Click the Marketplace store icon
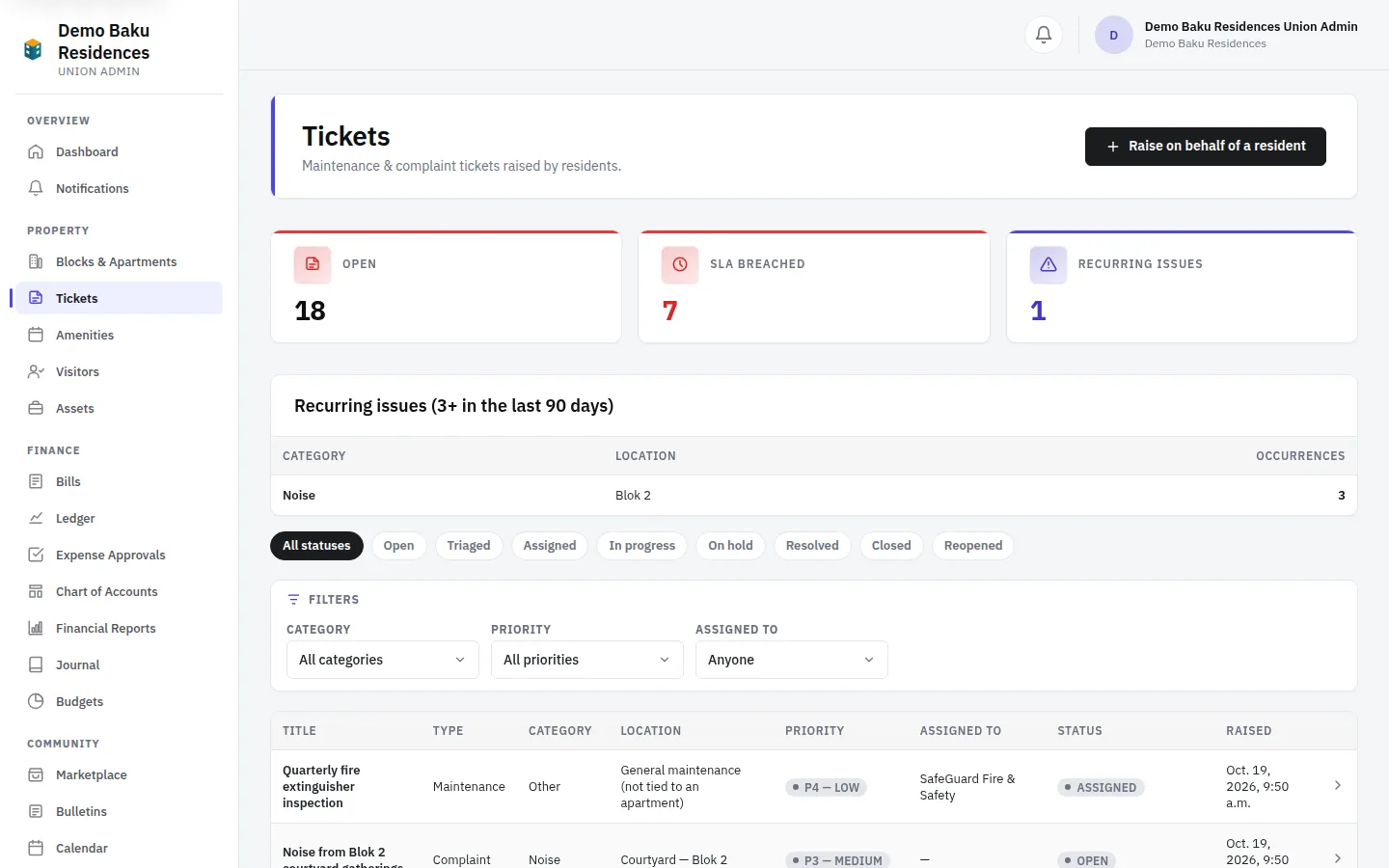 36,774
